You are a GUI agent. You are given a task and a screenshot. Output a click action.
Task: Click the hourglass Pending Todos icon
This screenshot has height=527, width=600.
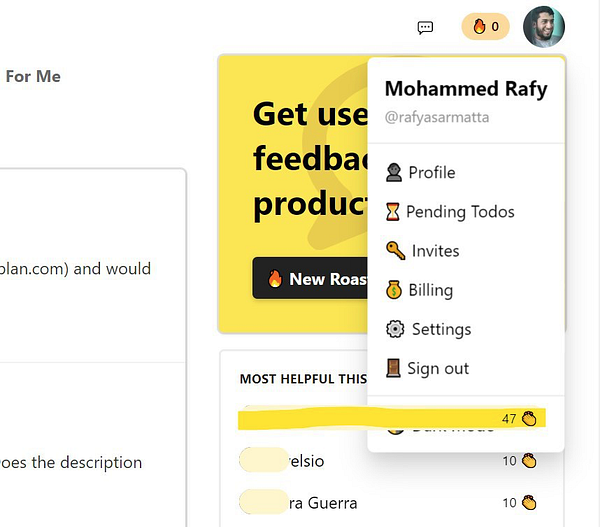point(394,212)
